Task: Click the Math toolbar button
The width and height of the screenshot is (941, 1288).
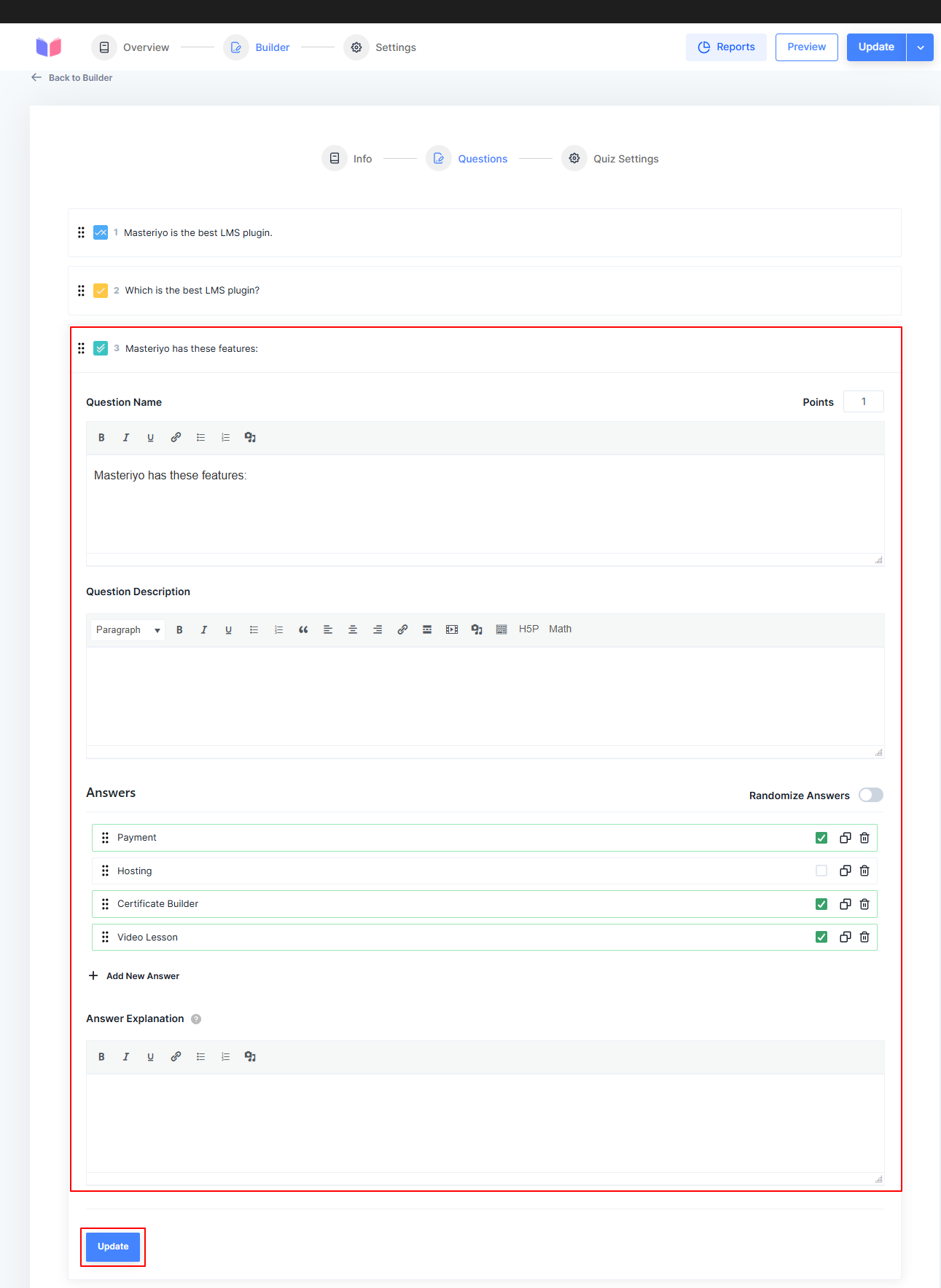Action: click(561, 629)
